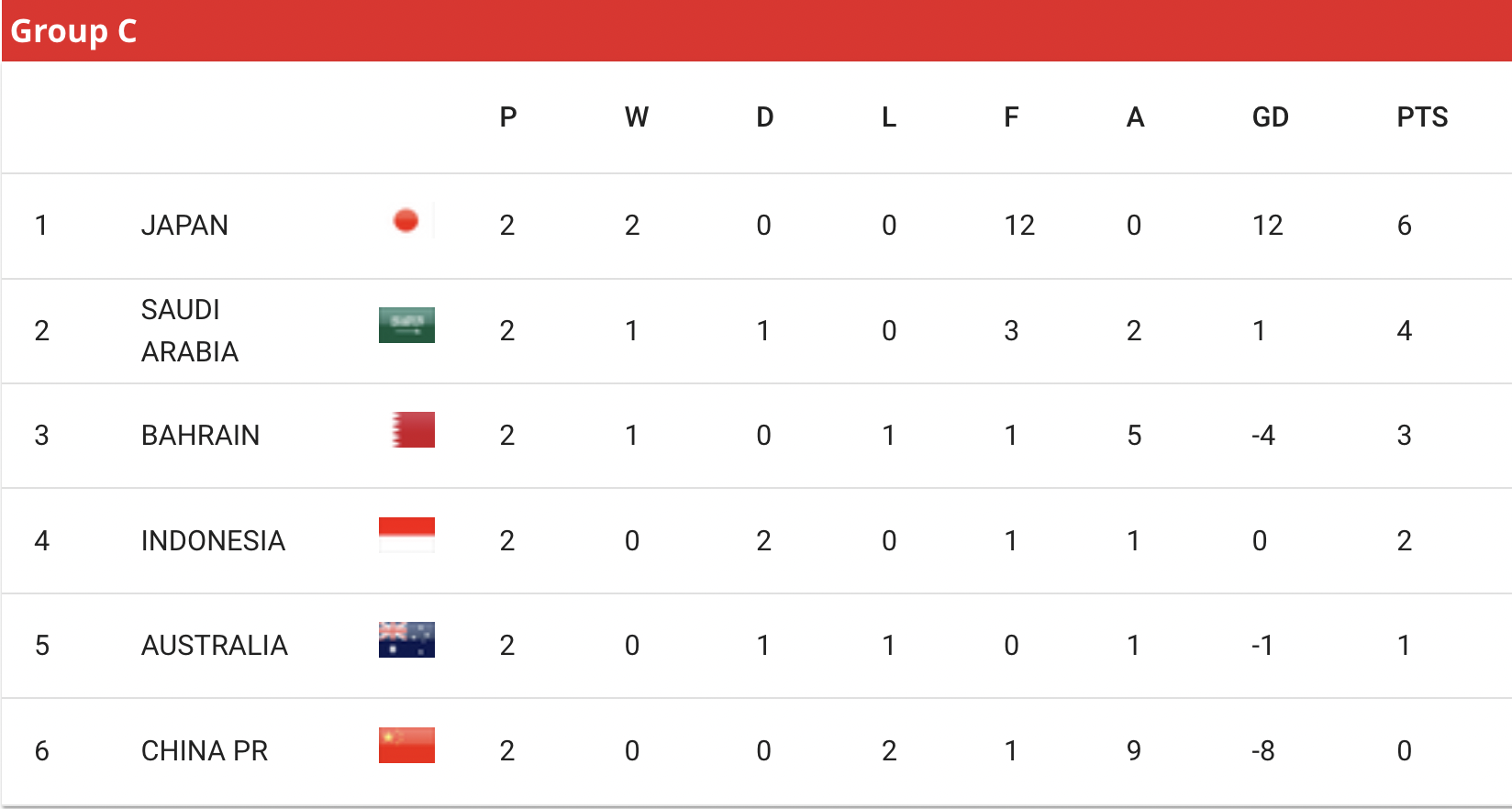1512x809 pixels.
Task: Open the INDONESIA team link
Action: (x=213, y=541)
